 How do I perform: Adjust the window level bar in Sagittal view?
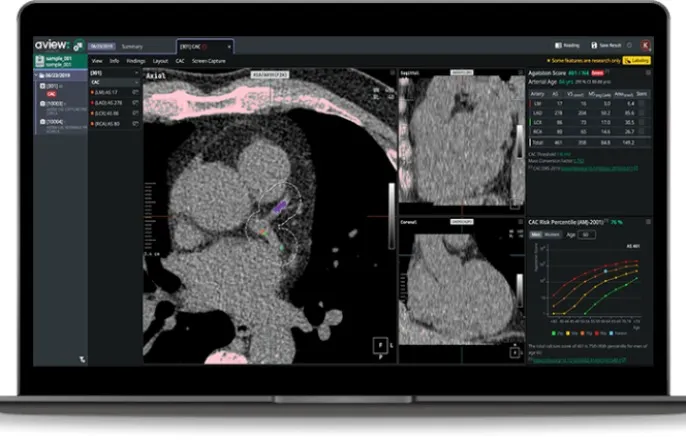pyautogui.click(x=519, y=141)
